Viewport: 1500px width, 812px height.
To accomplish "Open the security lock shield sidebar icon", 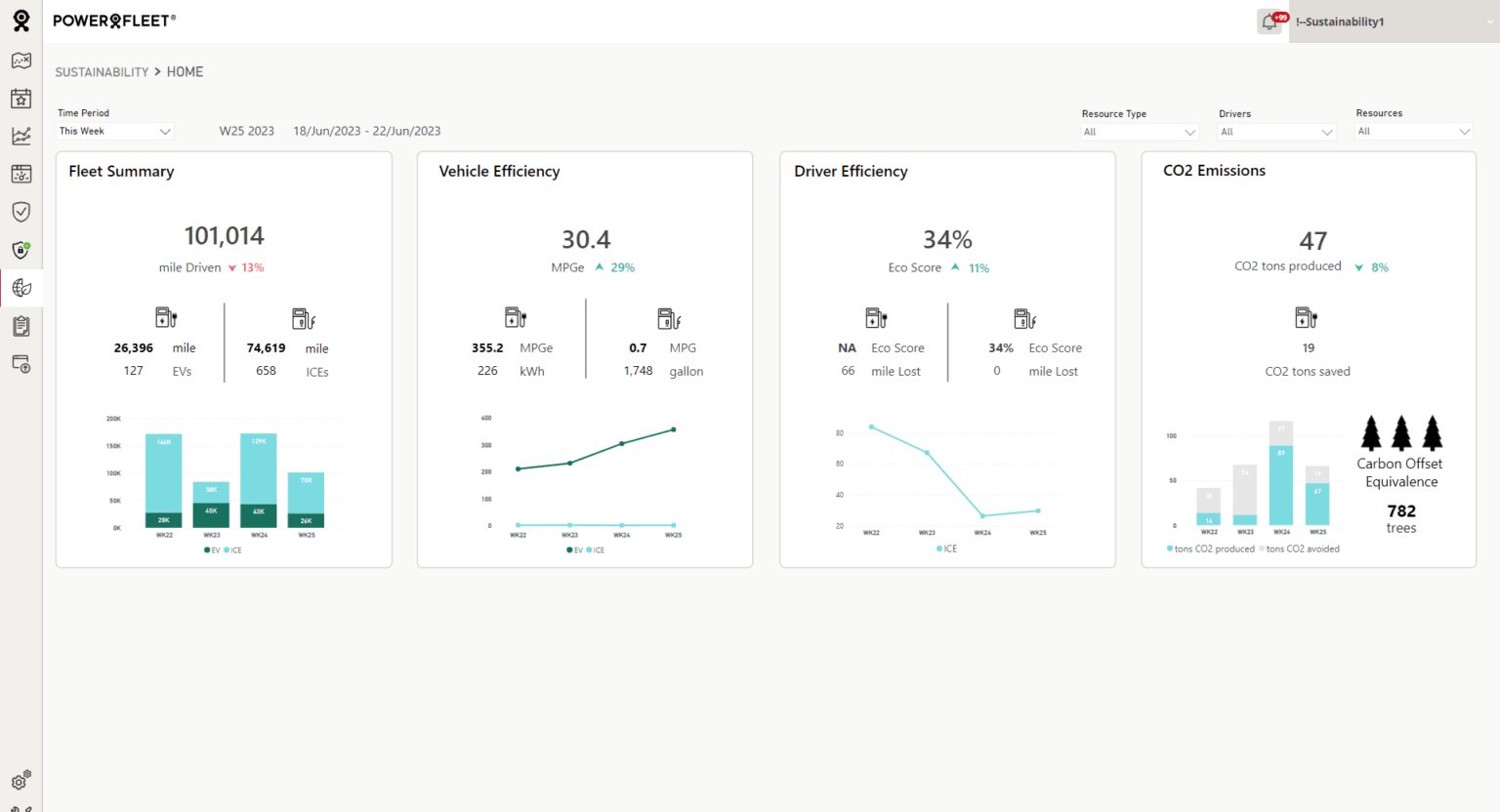I will 21,250.
